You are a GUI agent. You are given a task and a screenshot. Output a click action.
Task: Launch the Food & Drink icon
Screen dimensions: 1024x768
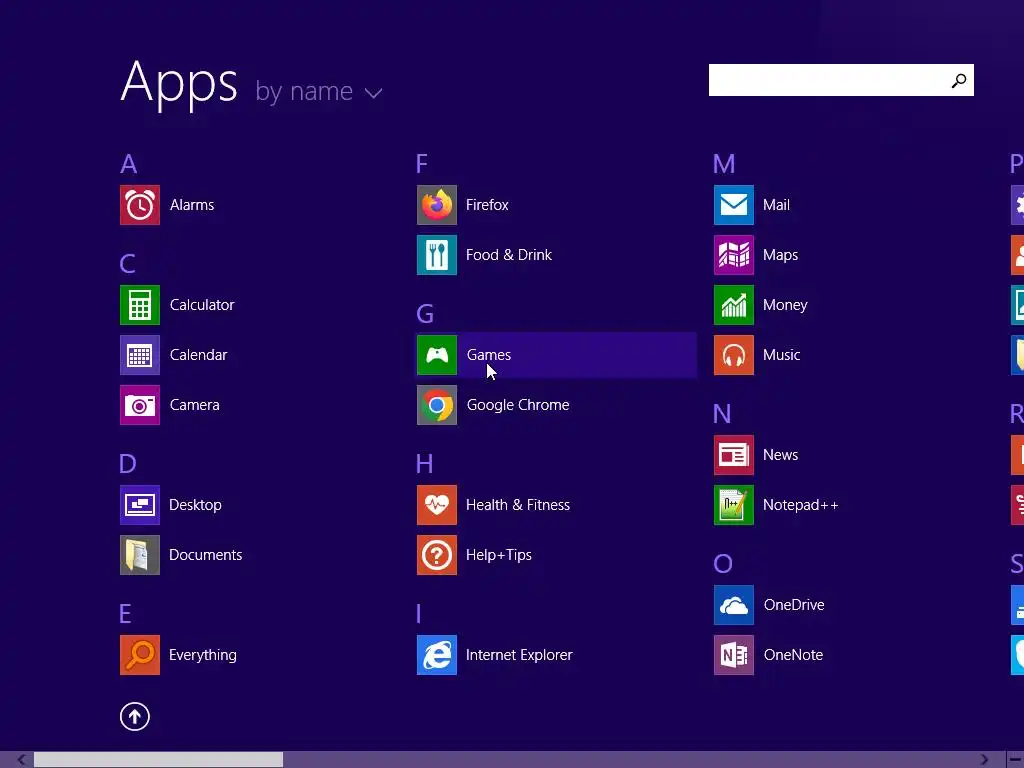coord(437,255)
